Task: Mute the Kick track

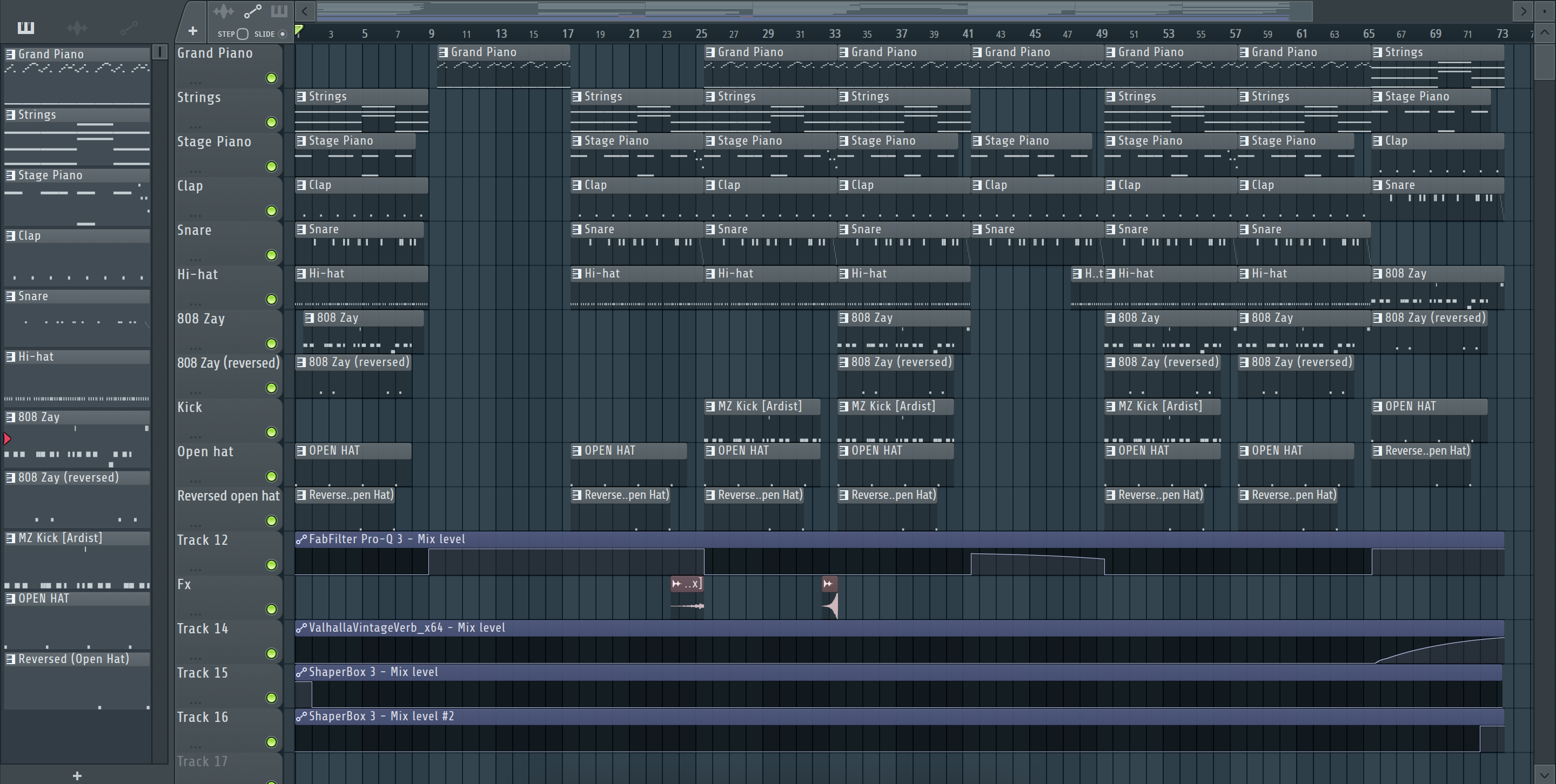Action: [272, 432]
